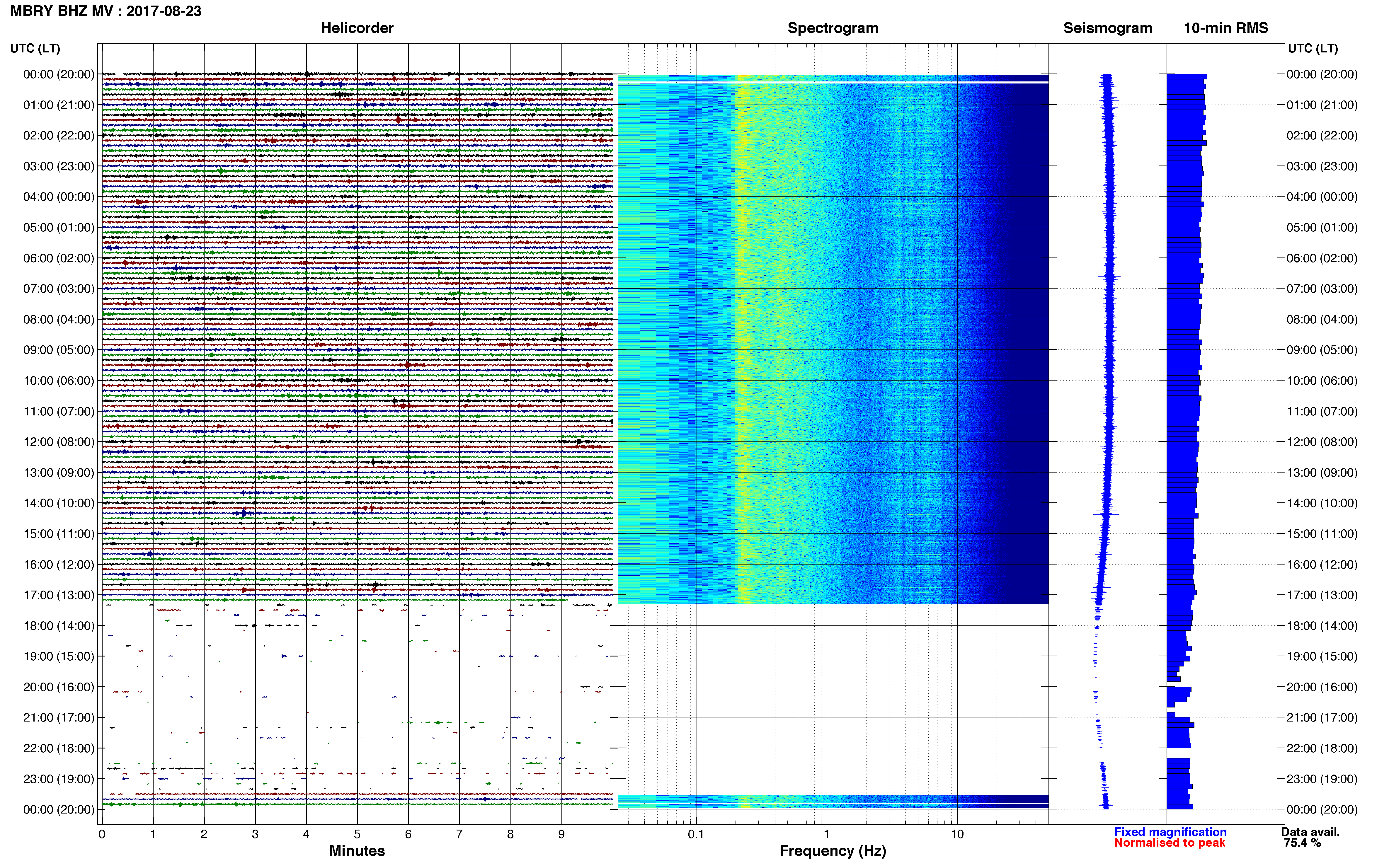The height and width of the screenshot is (868, 1389).
Task: Click the 5 tick on the Minutes axis
Action: click(x=357, y=834)
